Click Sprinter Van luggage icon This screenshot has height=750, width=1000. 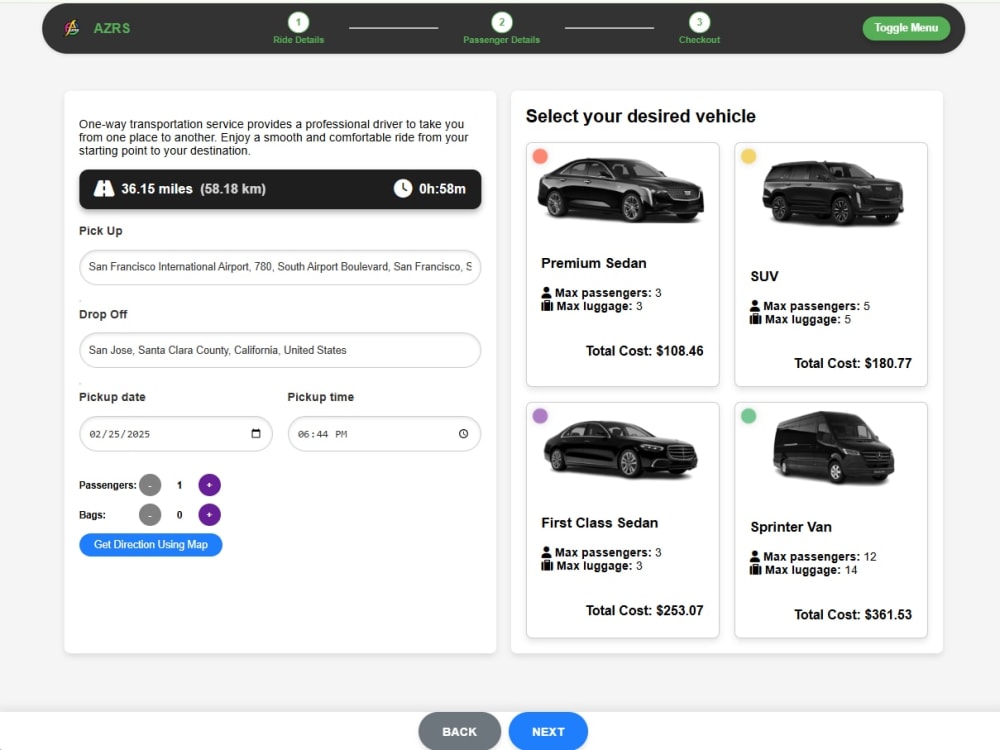[x=755, y=570]
